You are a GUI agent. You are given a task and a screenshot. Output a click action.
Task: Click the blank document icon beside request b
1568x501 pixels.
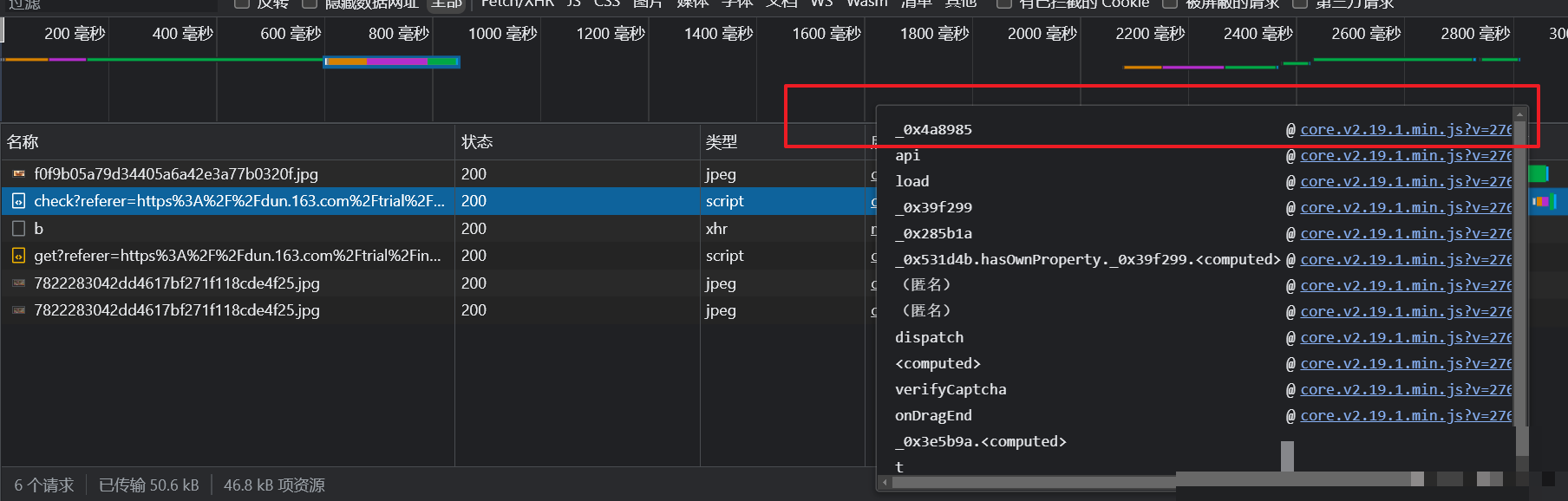point(19,229)
